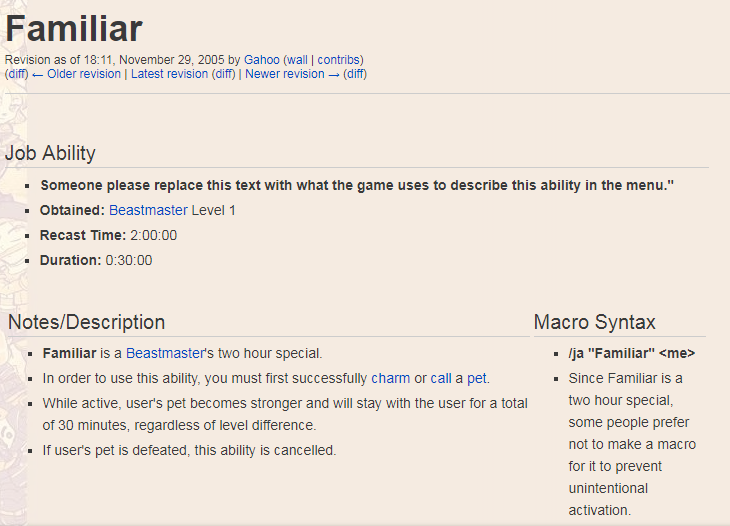
Task: Click the Macro Syntax section heading
Action: point(595,322)
